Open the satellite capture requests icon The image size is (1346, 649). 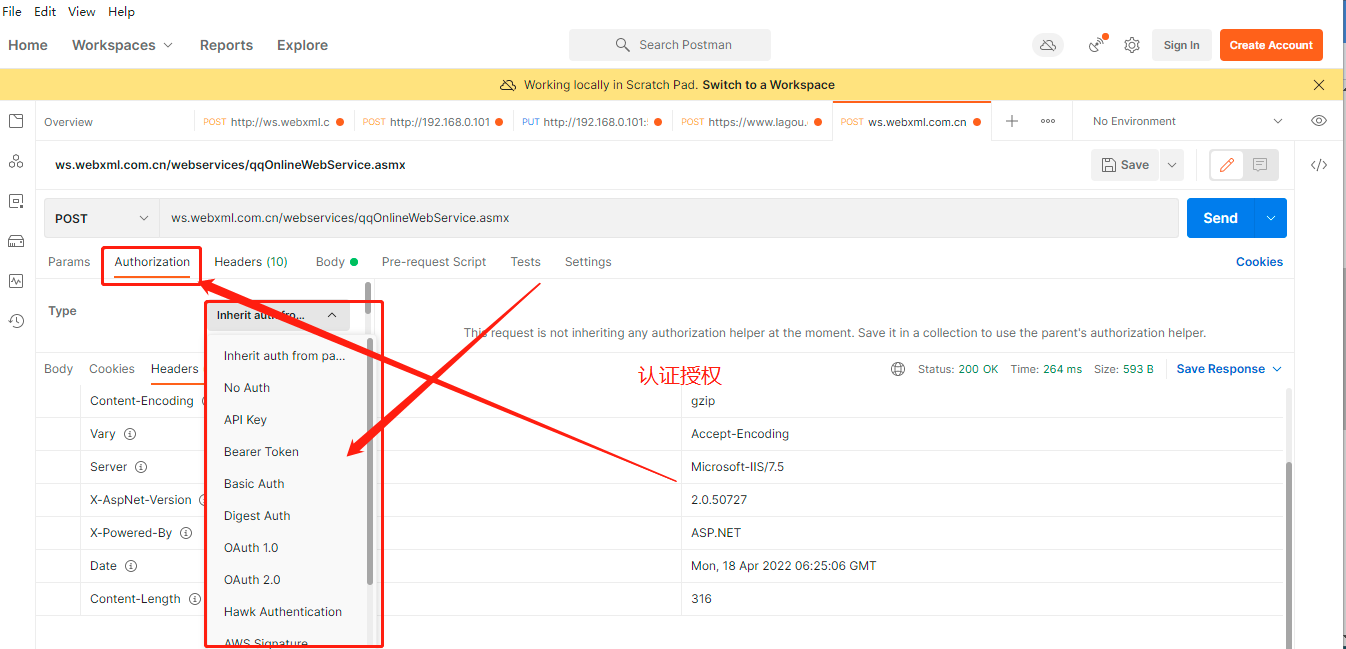(x=1098, y=45)
